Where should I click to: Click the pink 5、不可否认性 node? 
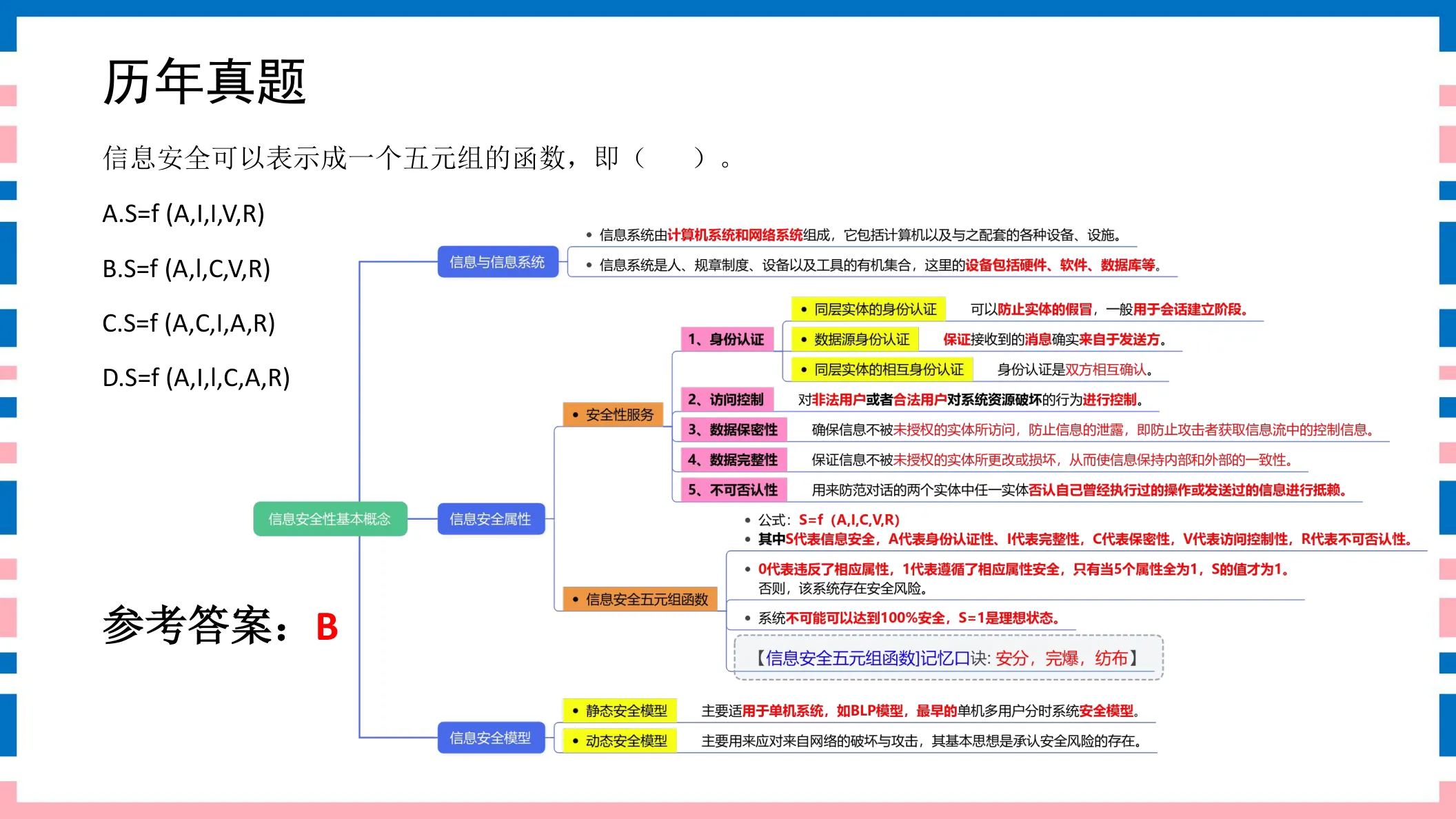[x=734, y=490]
